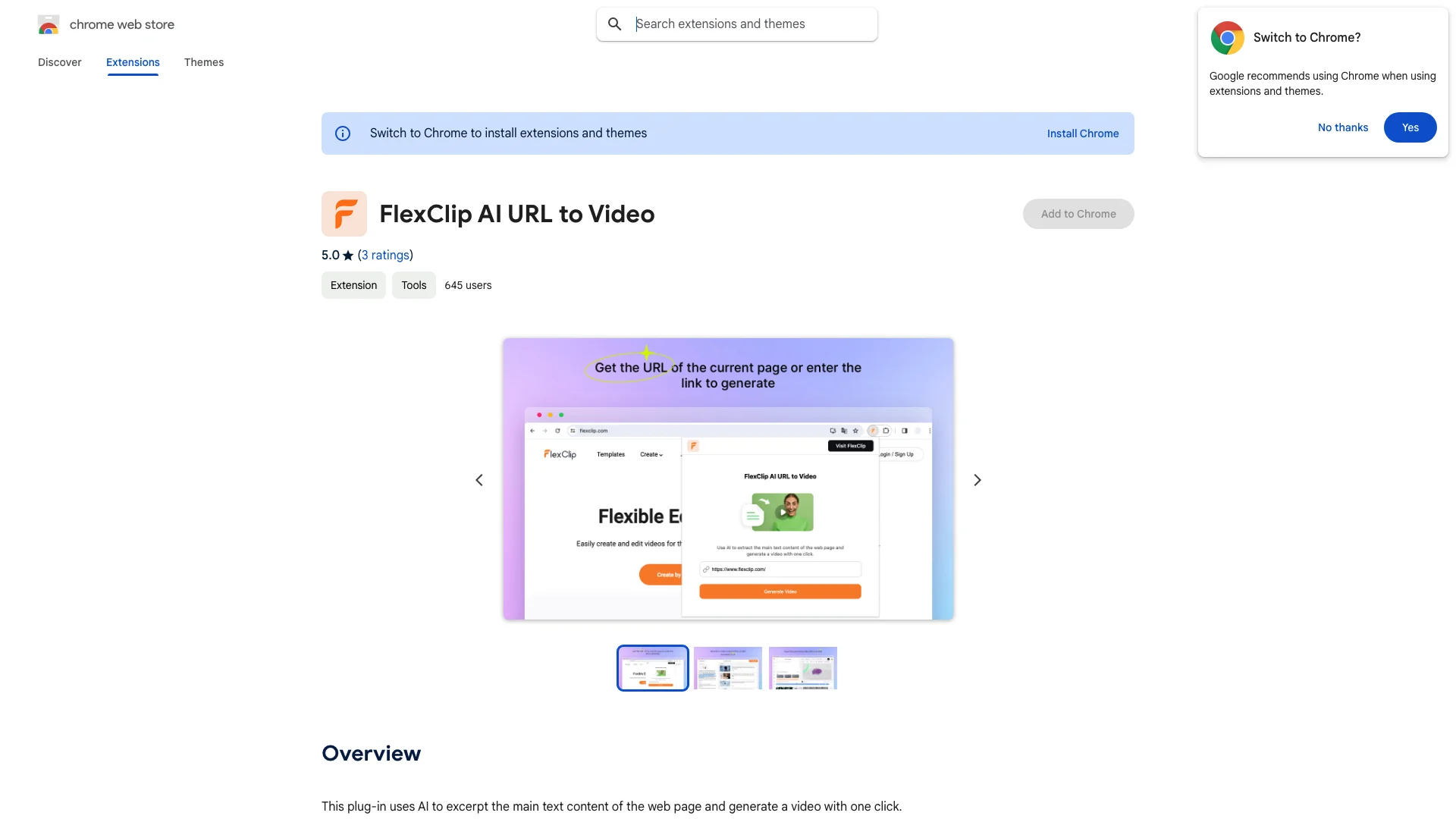Click the right arrow navigation icon
The height and width of the screenshot is (819, 1456).
coord(977,480)
